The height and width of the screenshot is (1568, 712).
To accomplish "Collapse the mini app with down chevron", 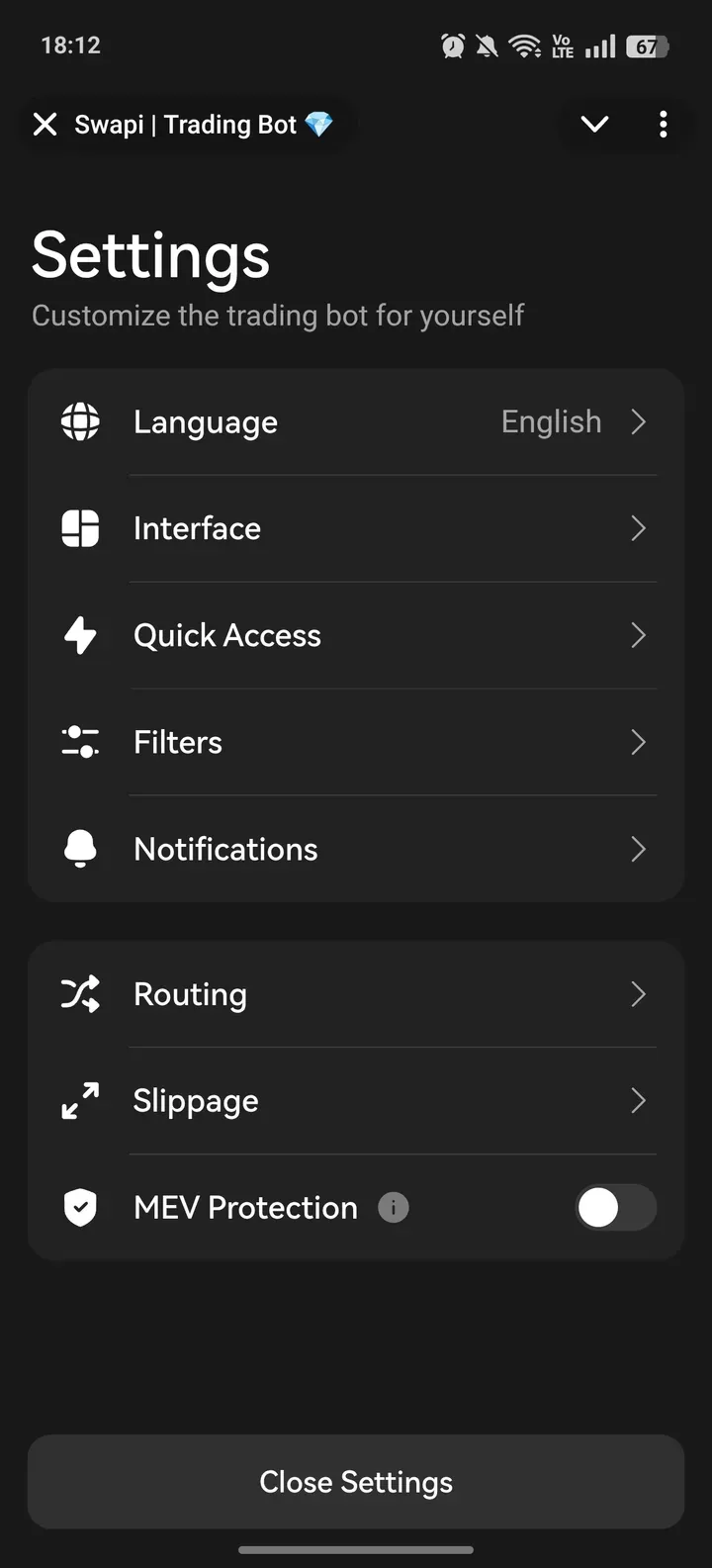I will 594,125.
